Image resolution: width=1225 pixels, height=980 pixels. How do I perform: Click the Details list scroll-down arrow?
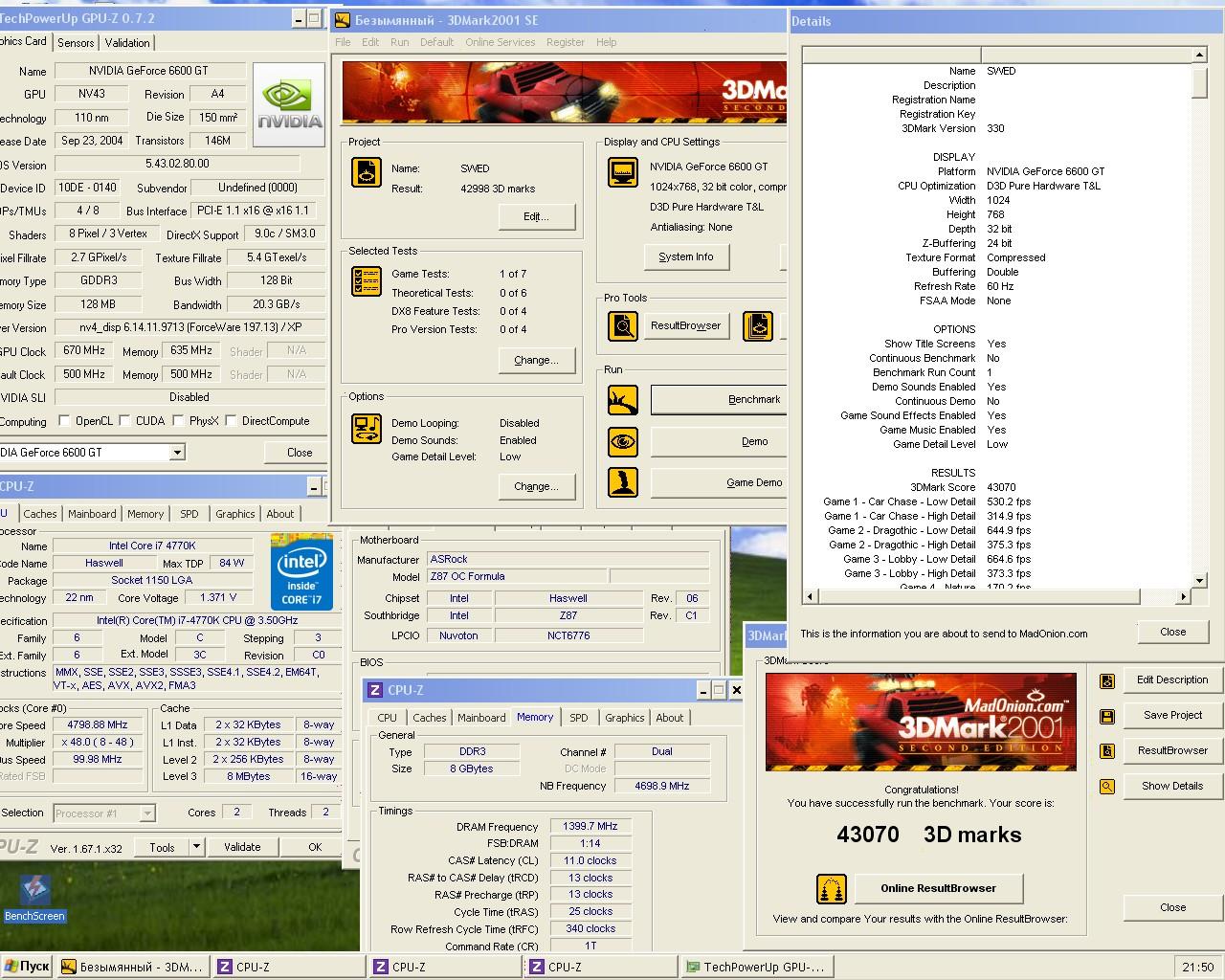pos(1199,581)
